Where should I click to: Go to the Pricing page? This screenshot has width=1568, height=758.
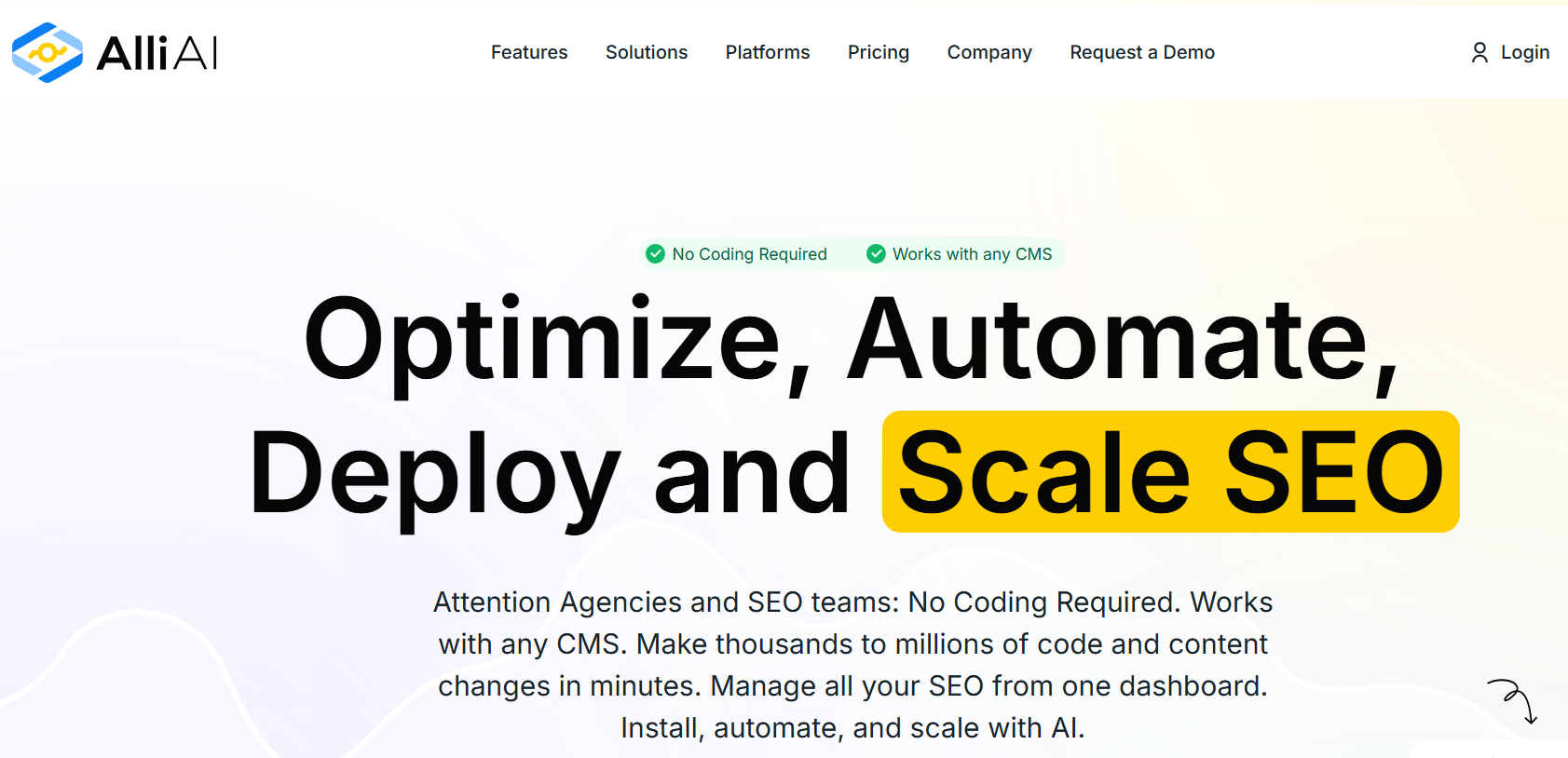[x=879, y=52]
